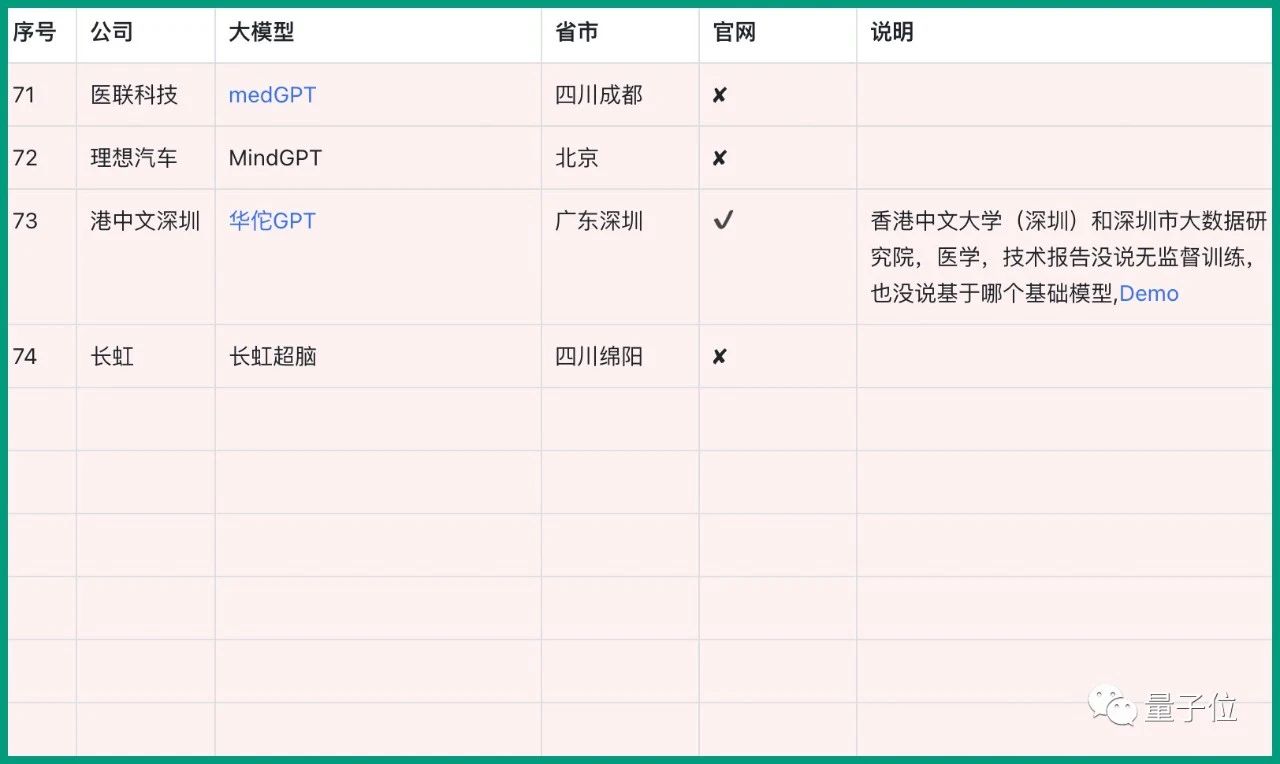Viewport: 1280px width, 764px height.
Task: Click the check mark in the 港中文深圳 row
Action: 723,220
